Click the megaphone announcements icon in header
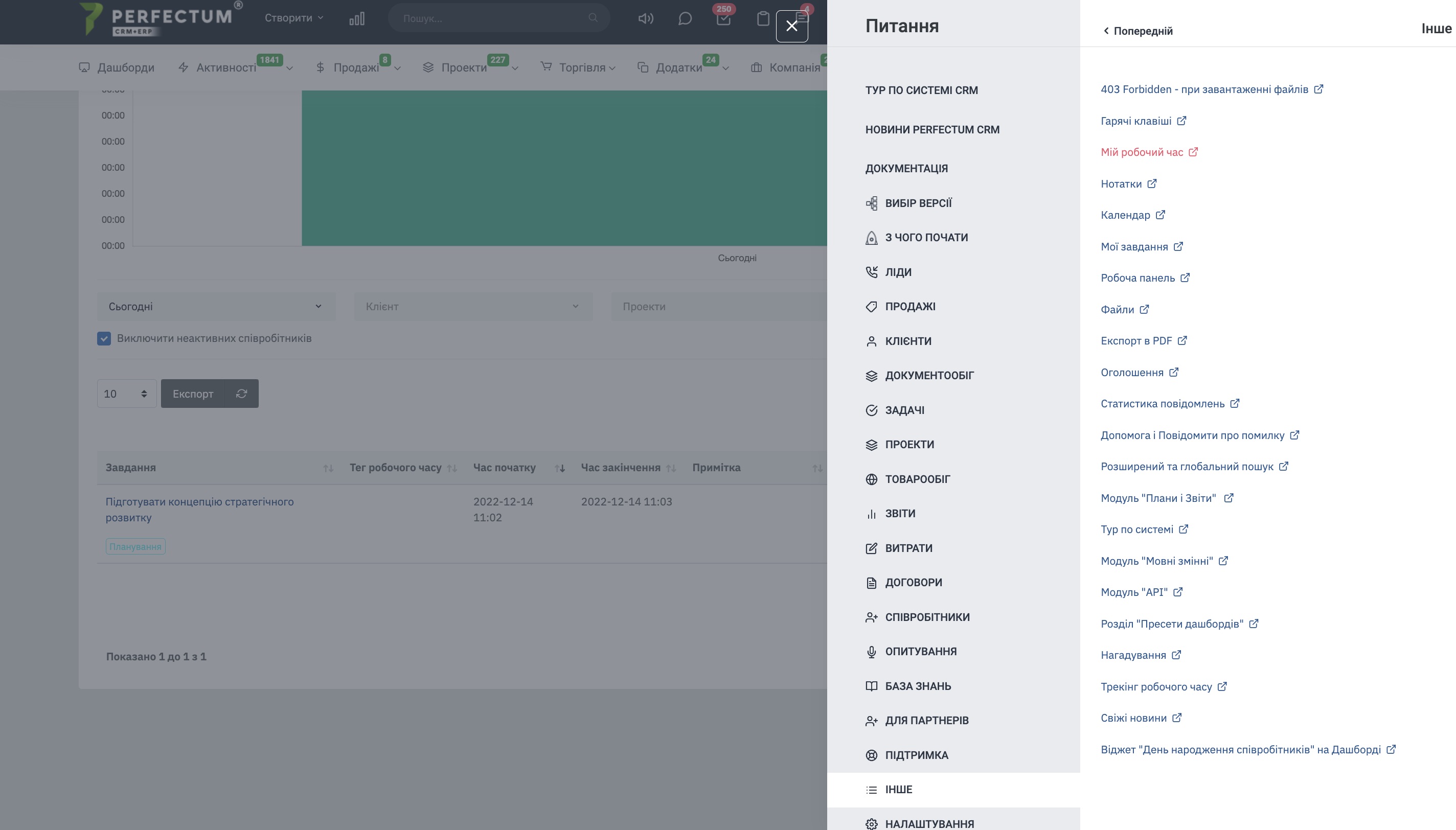Image resolution: width=1456 pixels, height=830 pixels. (645, 19)
